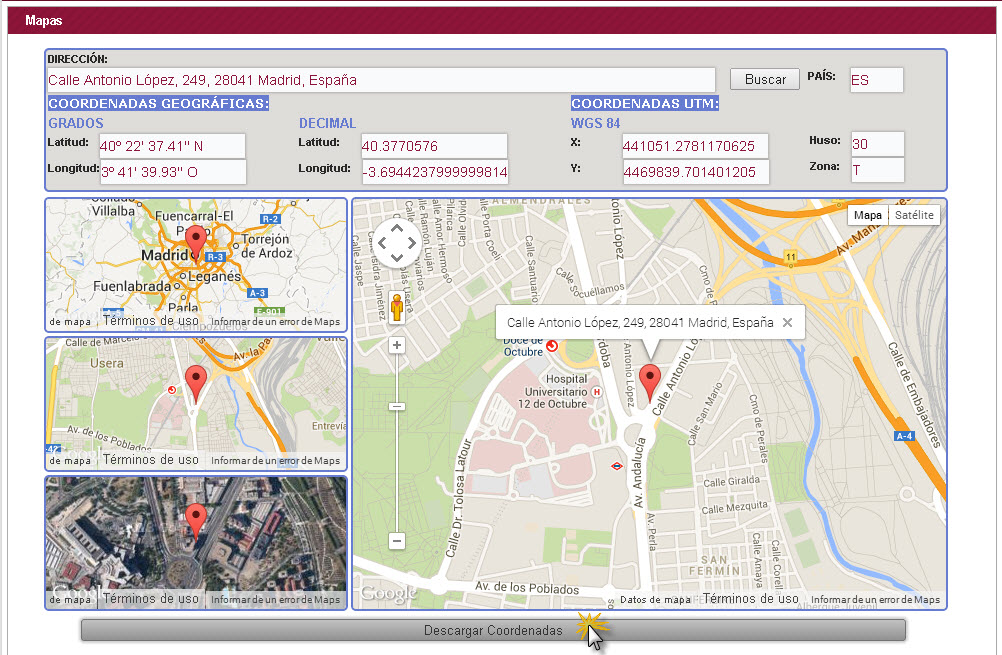
Task: Click the red marker on the satellite thumbnail
Action: [196, 521]
